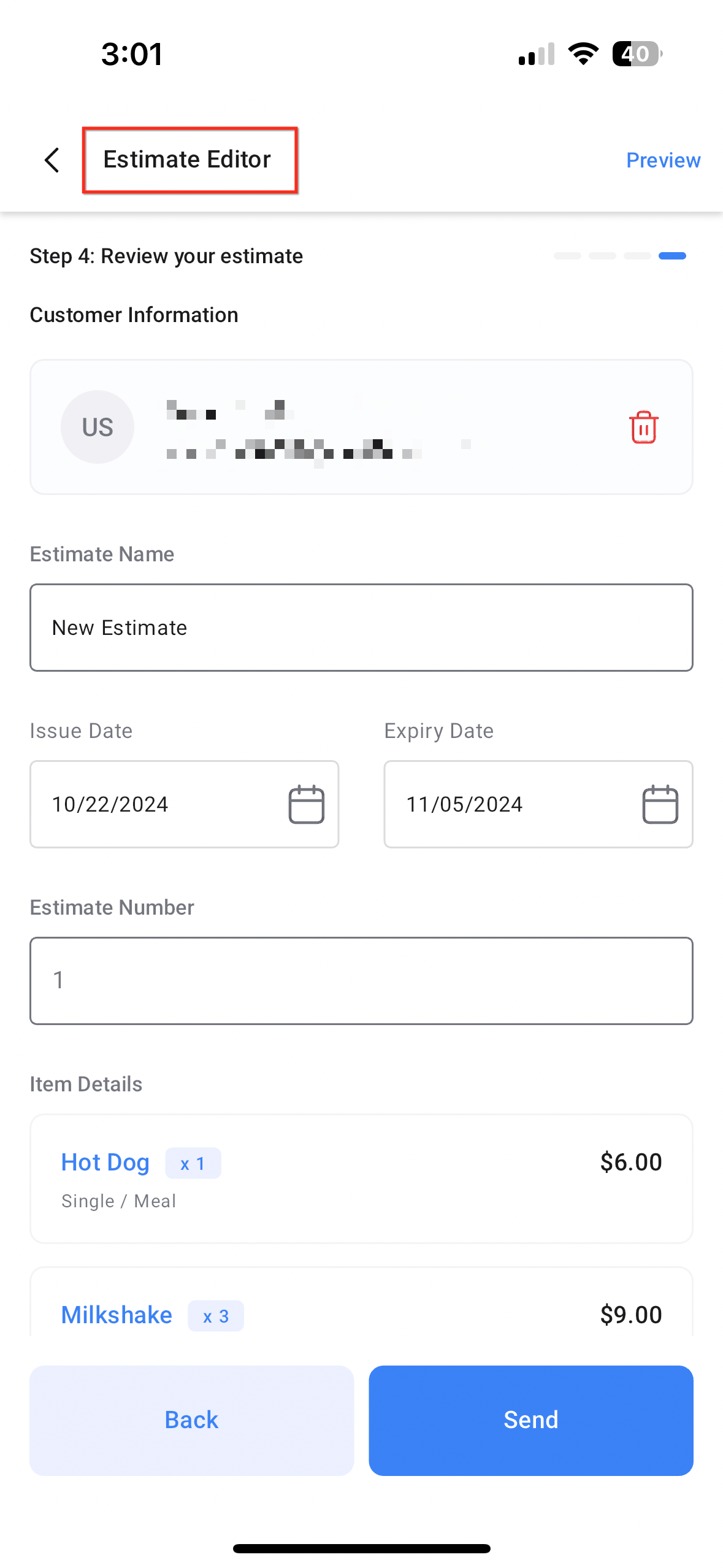Tap the Hot Dog quantity badge
Image resolution: width=723 pixels, height=1568 pixels.
coord(193,1163)
